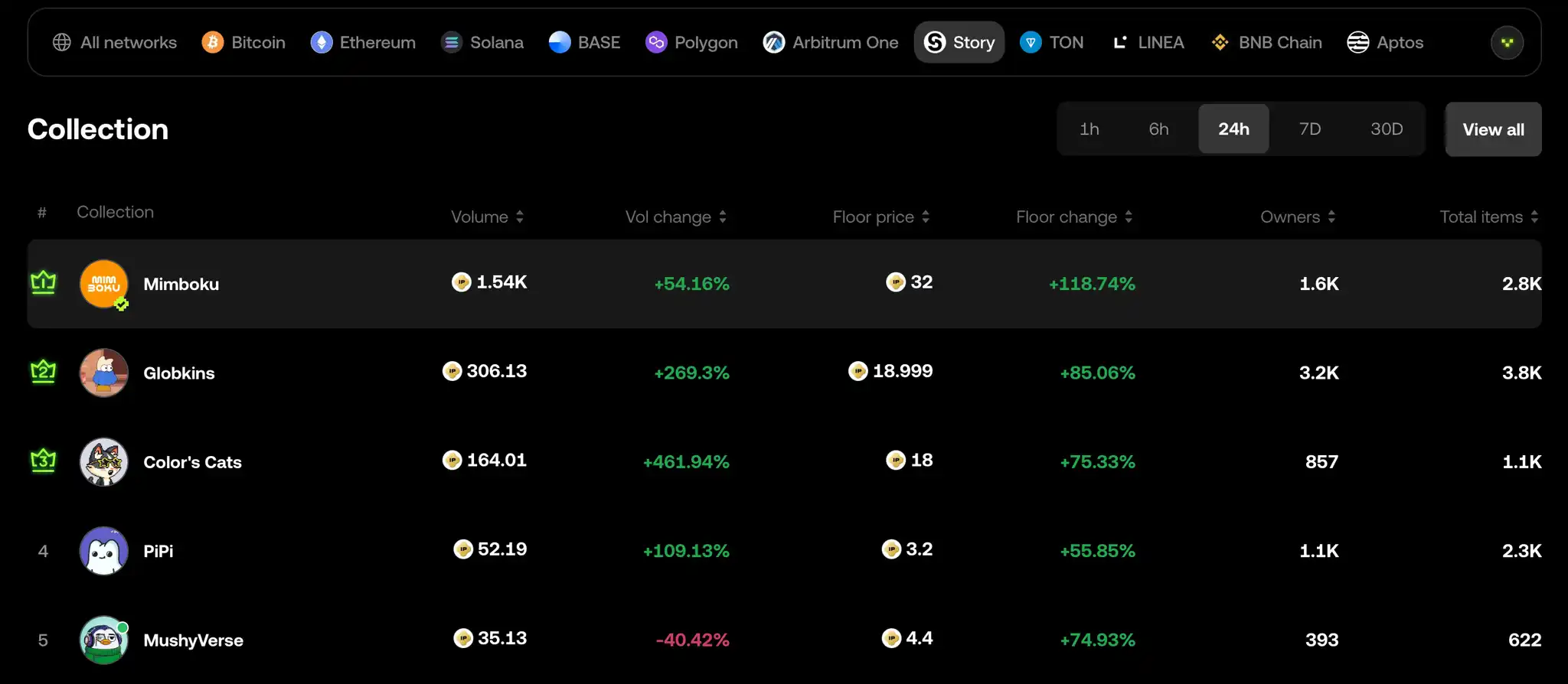
Task: Sort by Volume column arrows
Action: point(520,217)
